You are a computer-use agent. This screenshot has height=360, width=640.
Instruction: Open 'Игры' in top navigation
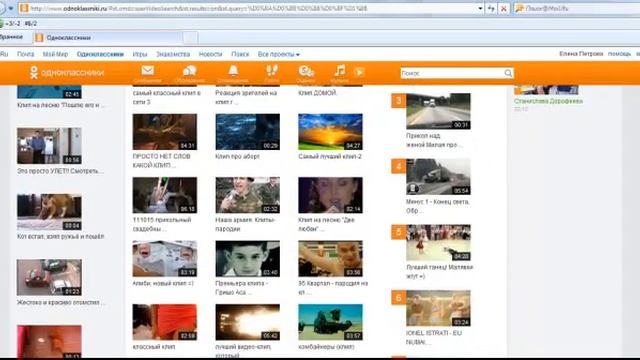(140, 54)
